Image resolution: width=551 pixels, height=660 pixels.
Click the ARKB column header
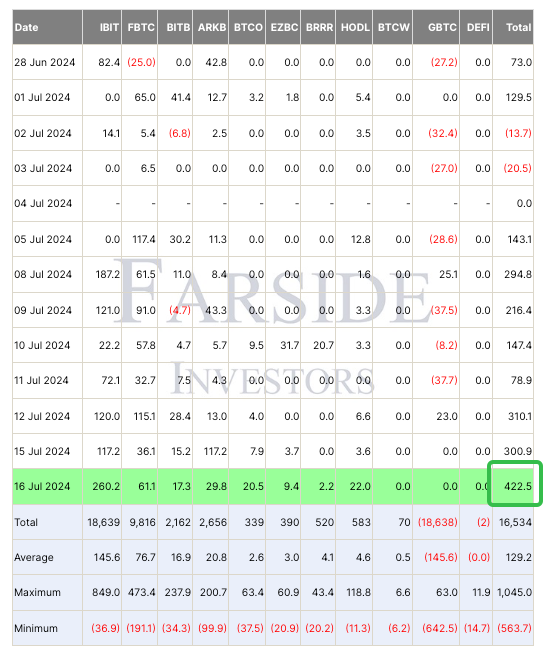click(212, 27)
